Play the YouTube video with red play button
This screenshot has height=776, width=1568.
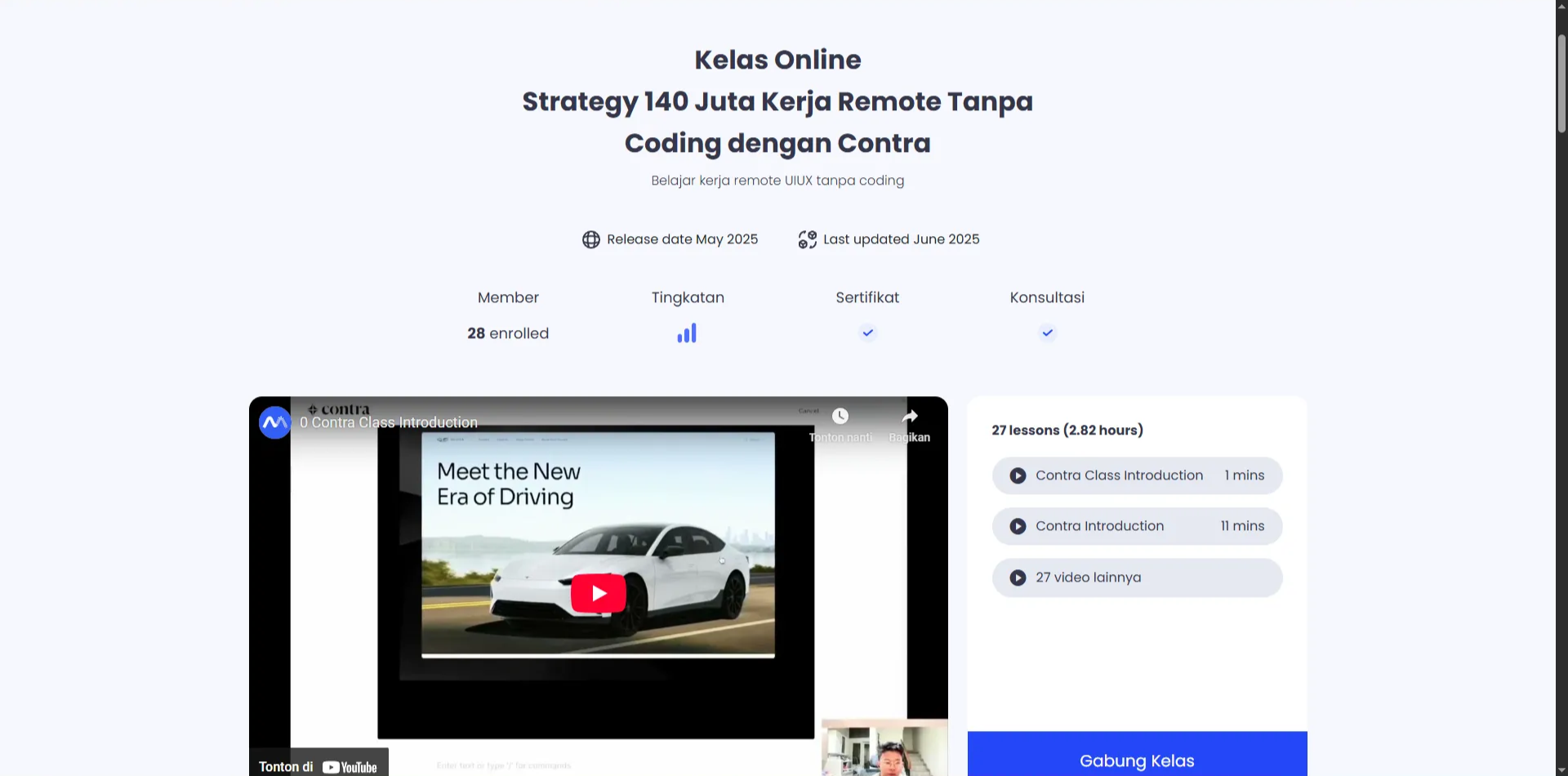598,593
